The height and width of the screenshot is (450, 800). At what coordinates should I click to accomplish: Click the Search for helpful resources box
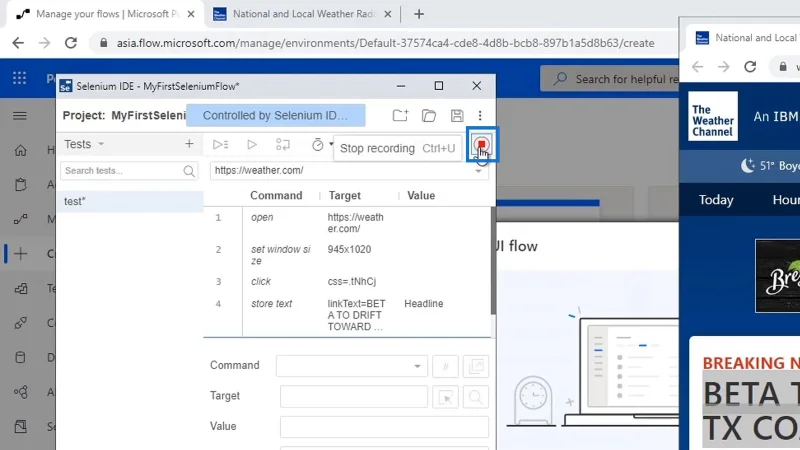click(x=610, y=79)
